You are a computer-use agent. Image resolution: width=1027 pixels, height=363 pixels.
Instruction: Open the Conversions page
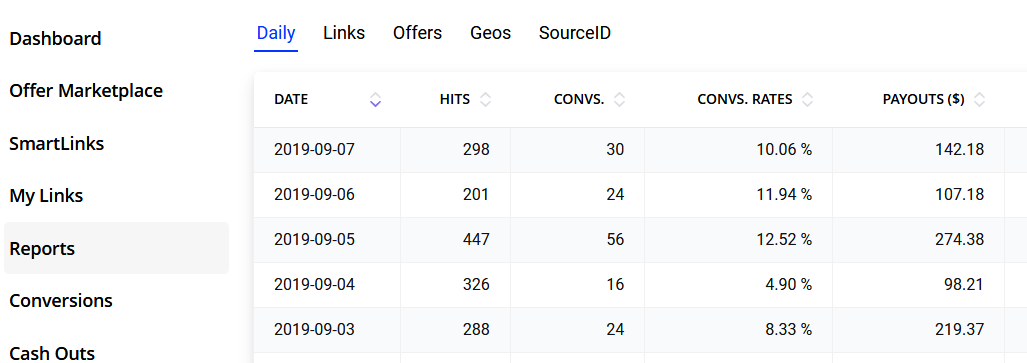pyautogui.click(x=61, y=301)
